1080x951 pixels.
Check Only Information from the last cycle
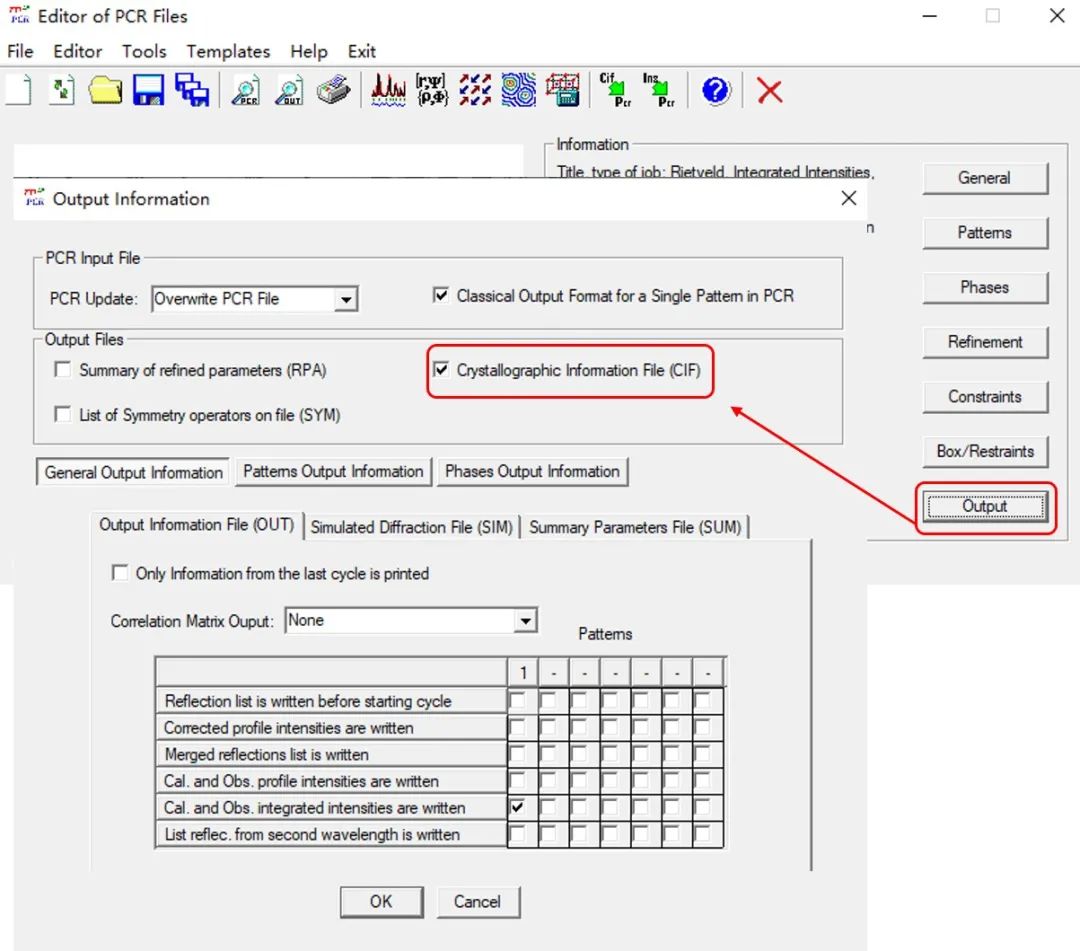120,573
